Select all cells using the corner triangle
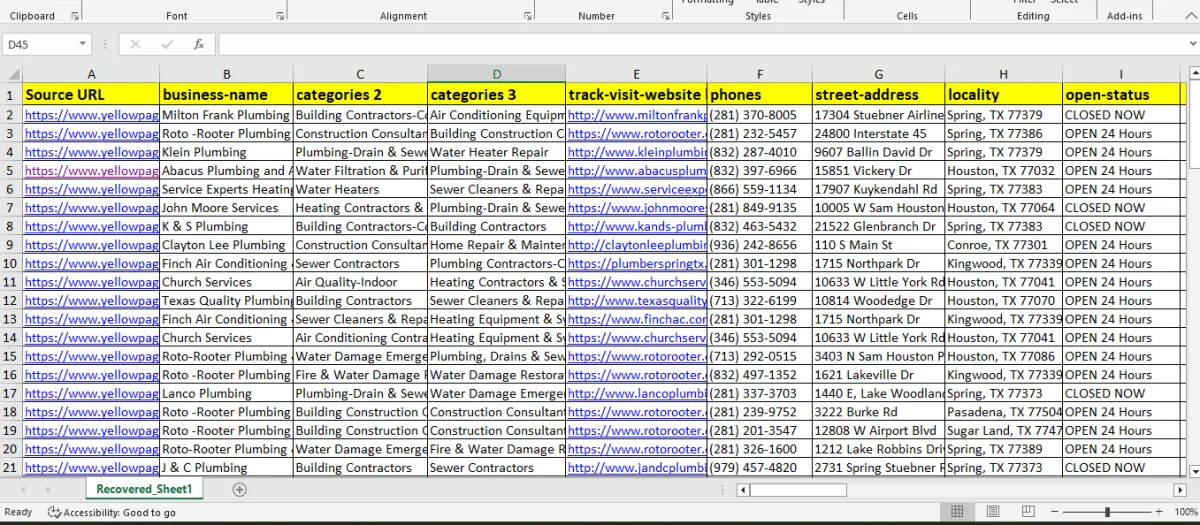 (11, 75)
